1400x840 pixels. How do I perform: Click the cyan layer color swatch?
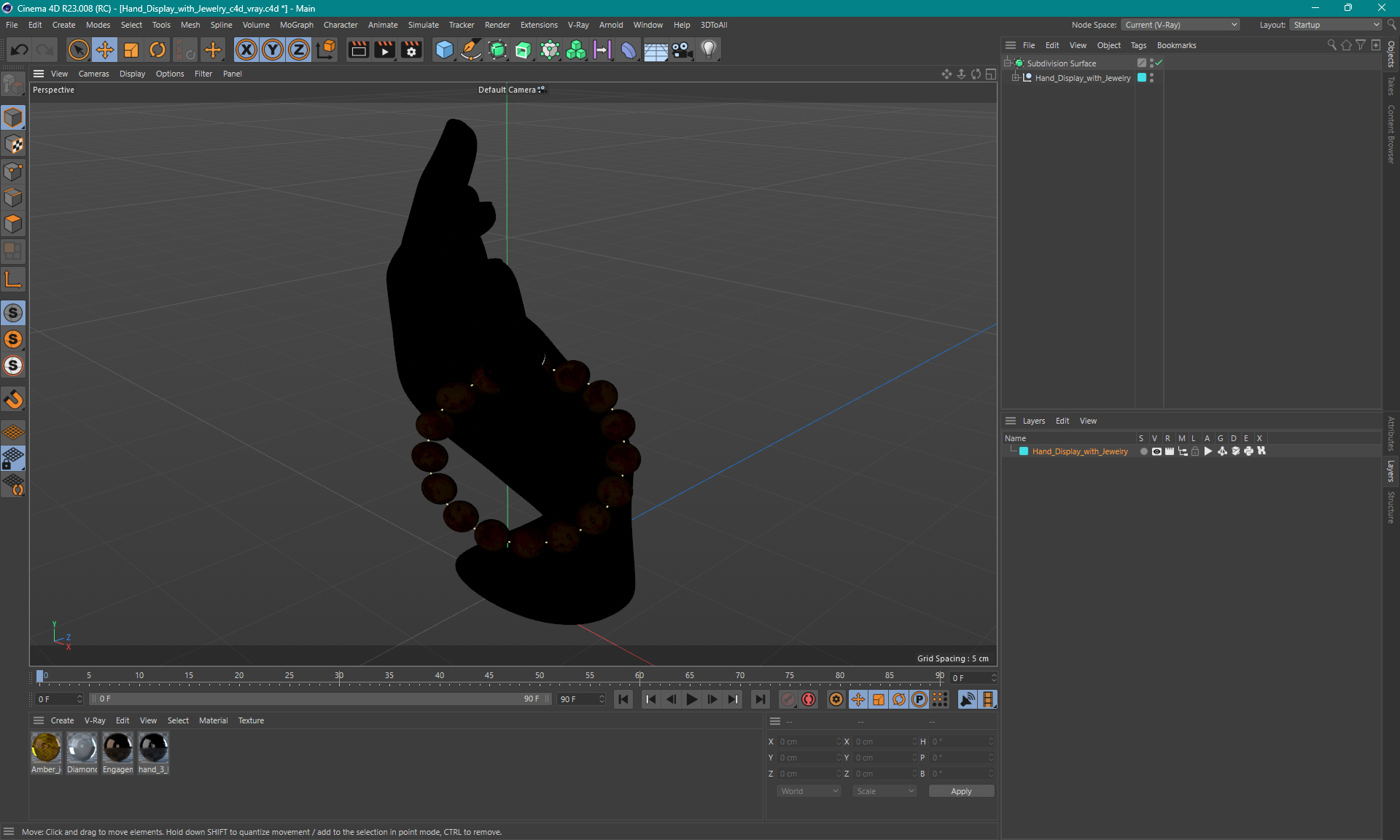pyautogui.click(x=1024, y=451)
